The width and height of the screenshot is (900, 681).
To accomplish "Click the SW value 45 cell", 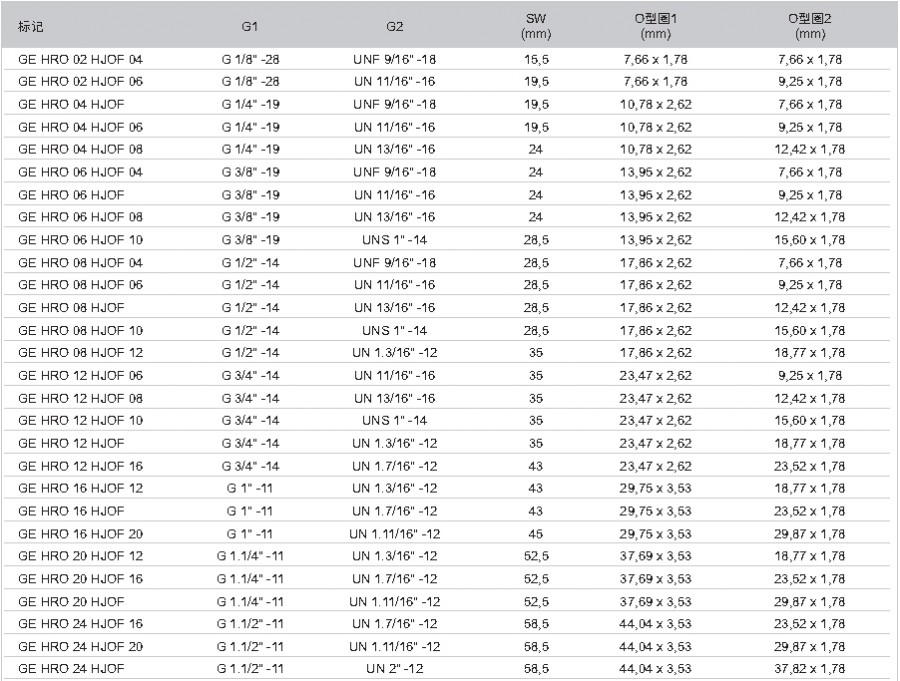I will tap(536, 534).
